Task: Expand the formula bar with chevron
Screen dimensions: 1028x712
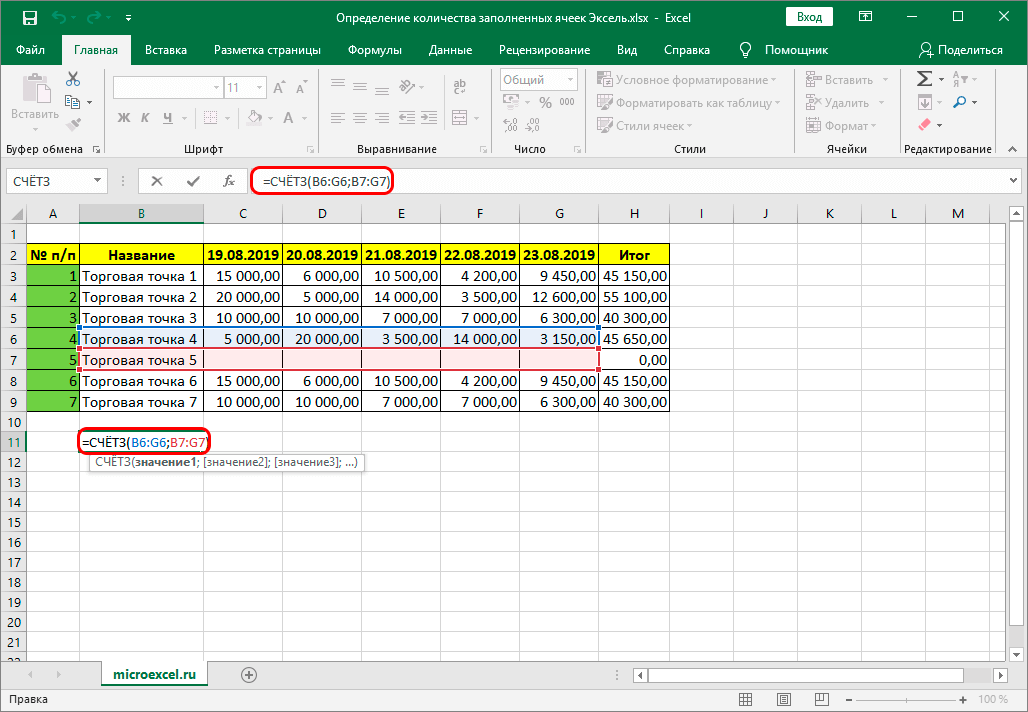Action: [x=1012, y=181]
